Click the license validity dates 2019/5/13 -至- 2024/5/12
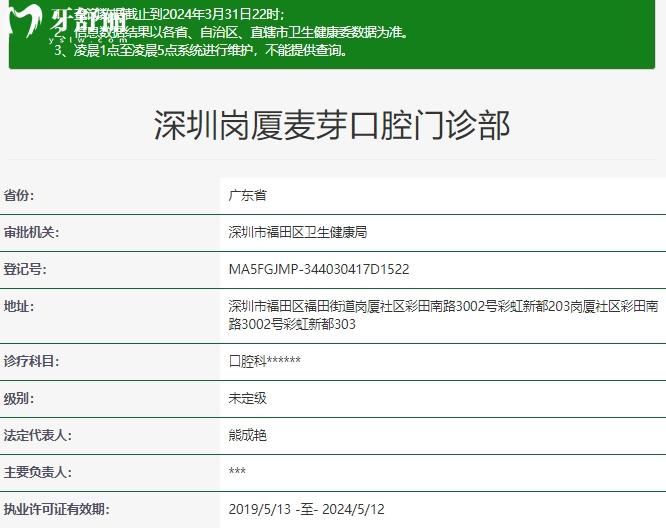Image resolution: width=666 pixels, height=528 pixels. [306, 509]
